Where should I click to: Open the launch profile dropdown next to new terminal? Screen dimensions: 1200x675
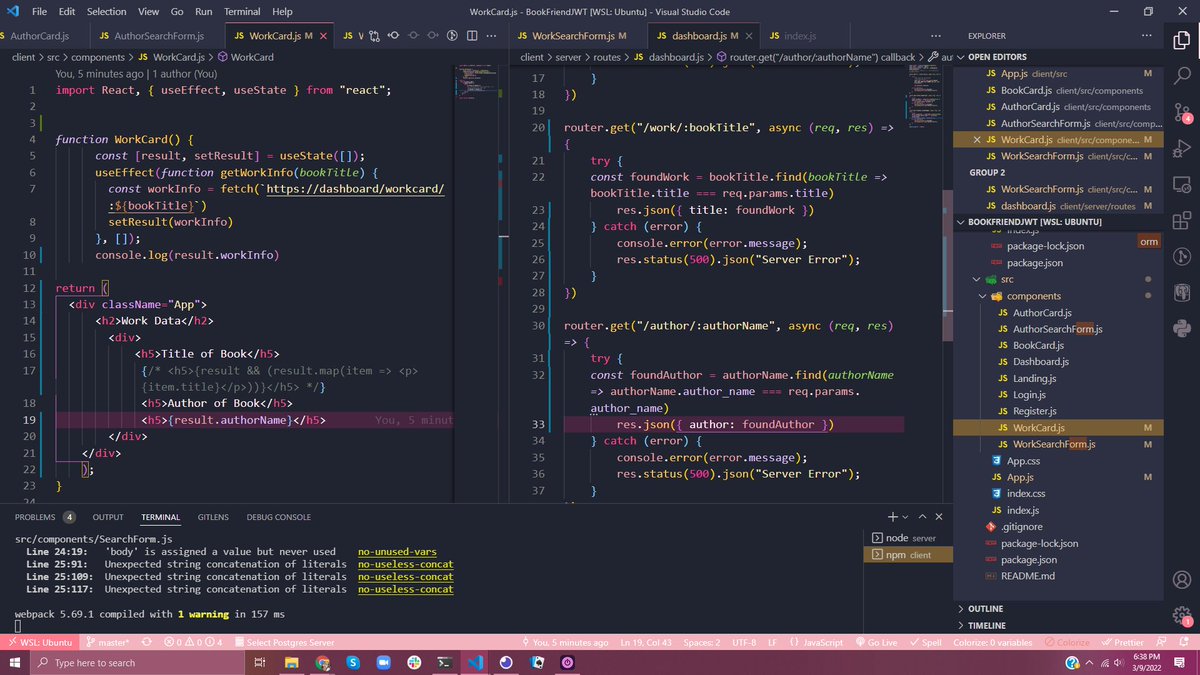pos(906,517)
